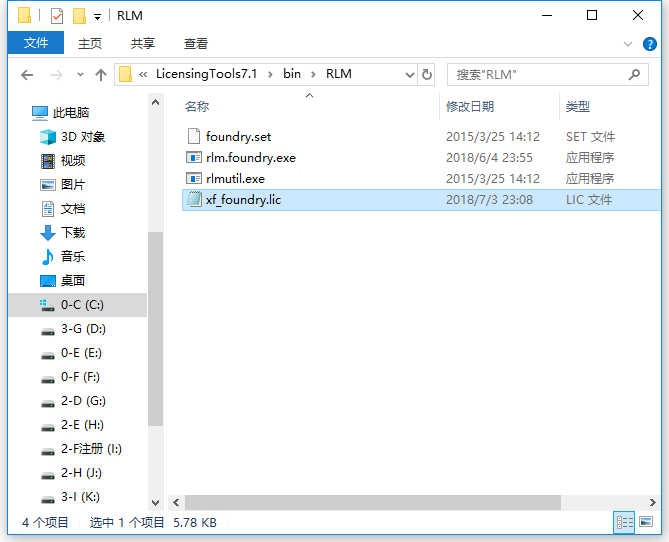Expand the ribbon with the chevron
This screenshot has height=542, width=669.
628,44
